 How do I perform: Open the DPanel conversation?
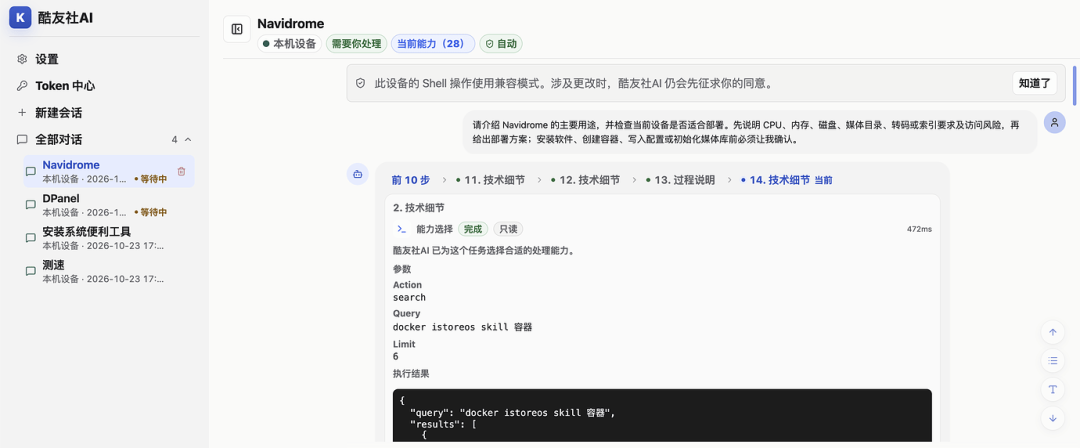[x=109, y=205]
